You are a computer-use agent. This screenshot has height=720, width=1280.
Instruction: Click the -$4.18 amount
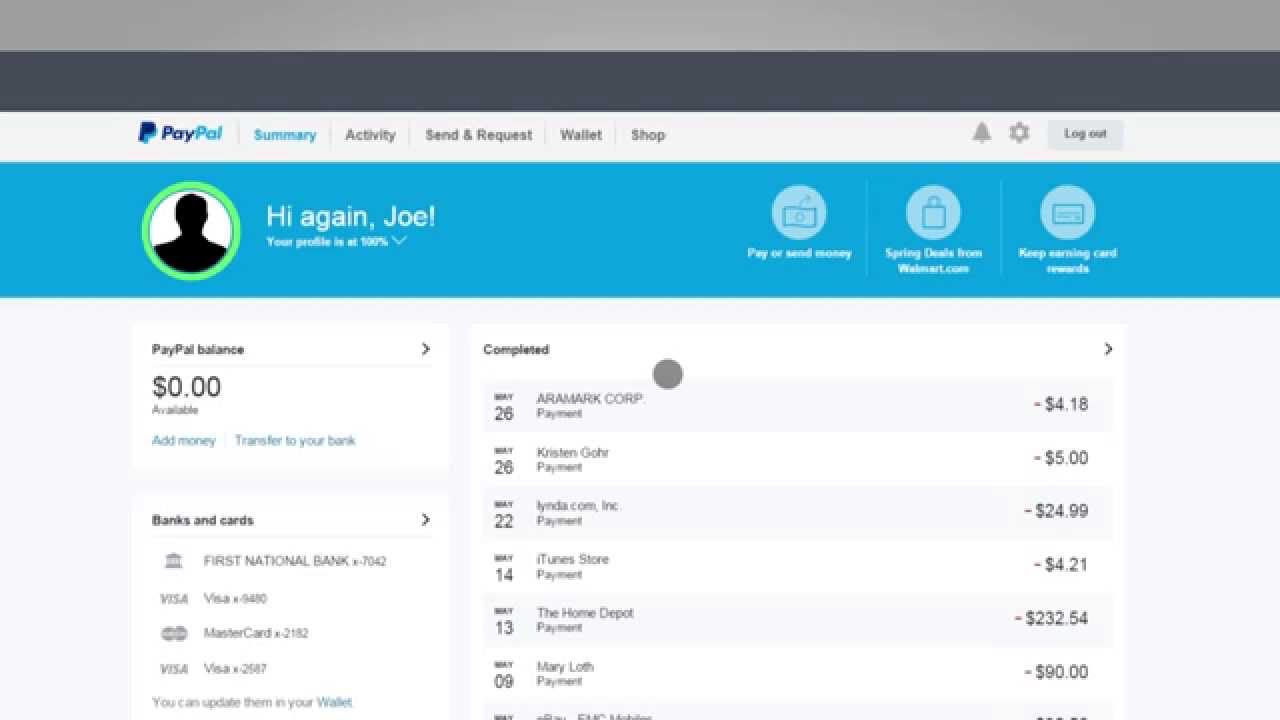[x=1061, y=404]
